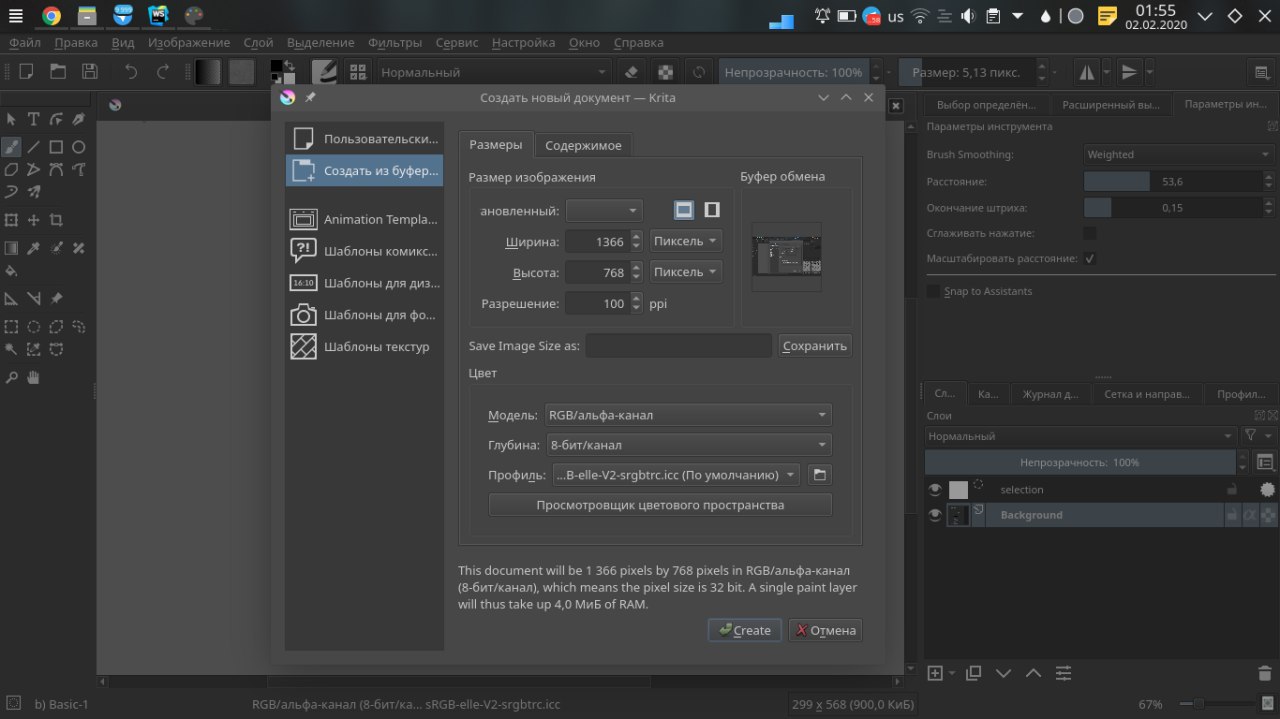Select the Pan hand tool
The image size is (1280, 719).
(x=33, y=377)
